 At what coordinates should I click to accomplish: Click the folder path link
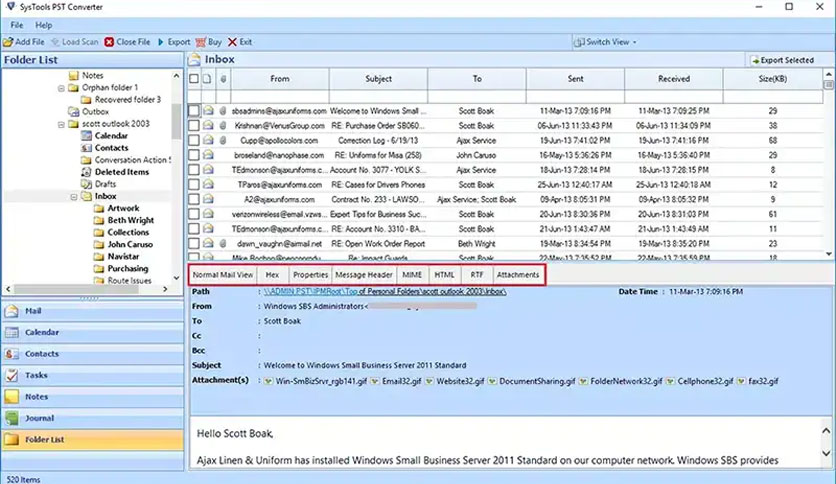pyautogui.click(x=385, y=292)
